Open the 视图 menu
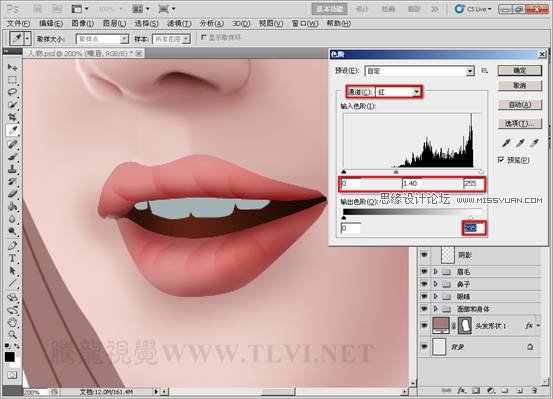This screenshot has height=399, width=553. pyautogui.click(x=271, y=23)
